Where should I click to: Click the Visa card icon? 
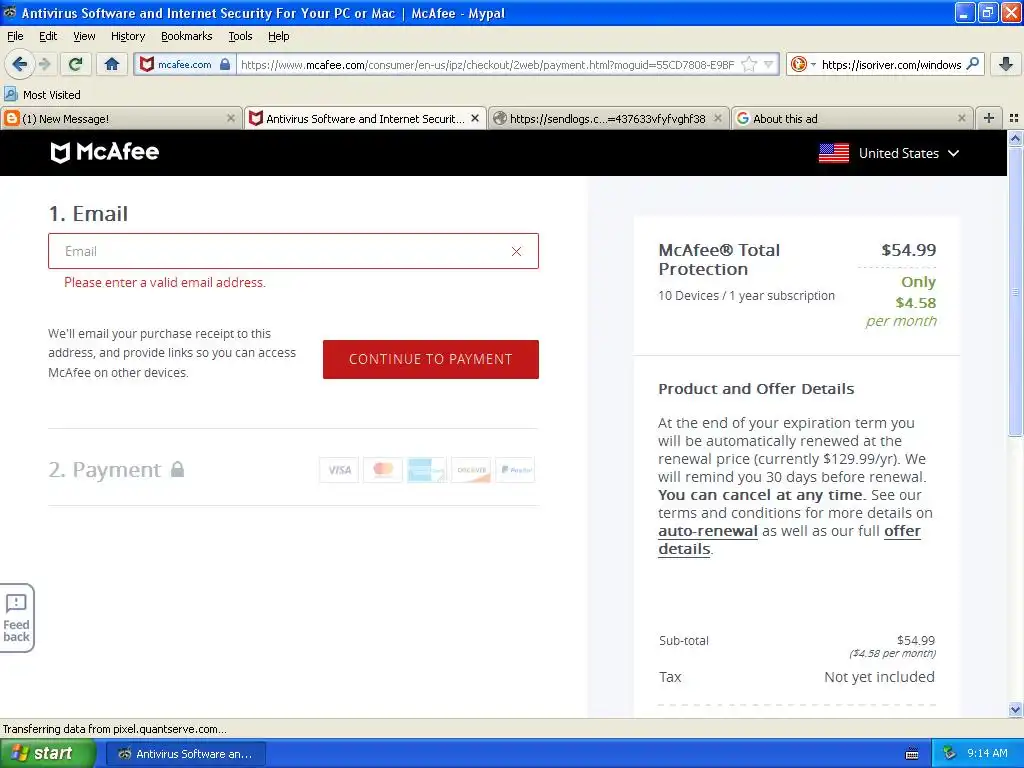[x=339, y=470]
